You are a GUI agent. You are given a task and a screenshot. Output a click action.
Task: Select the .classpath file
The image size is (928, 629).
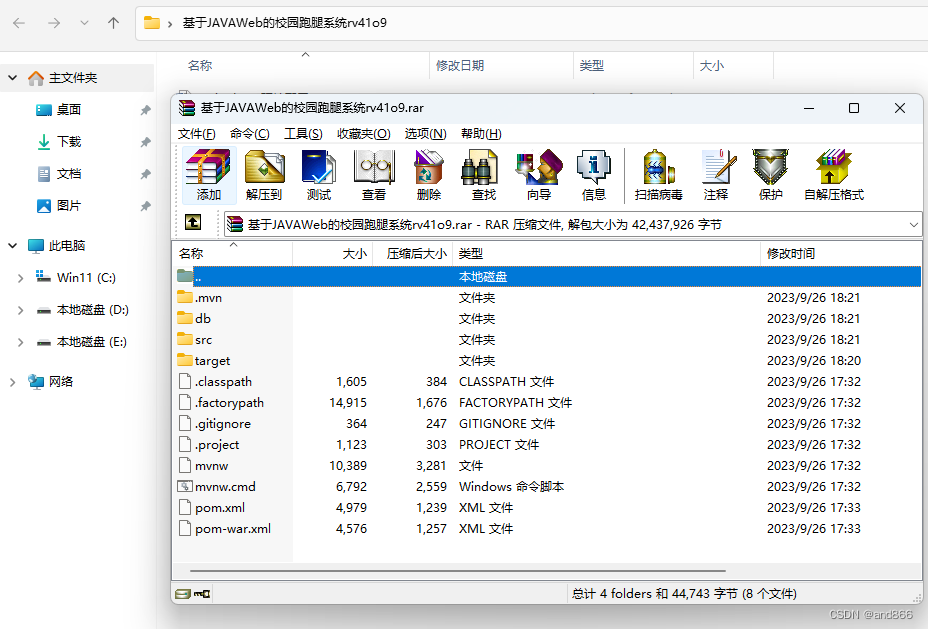point(547,382)
